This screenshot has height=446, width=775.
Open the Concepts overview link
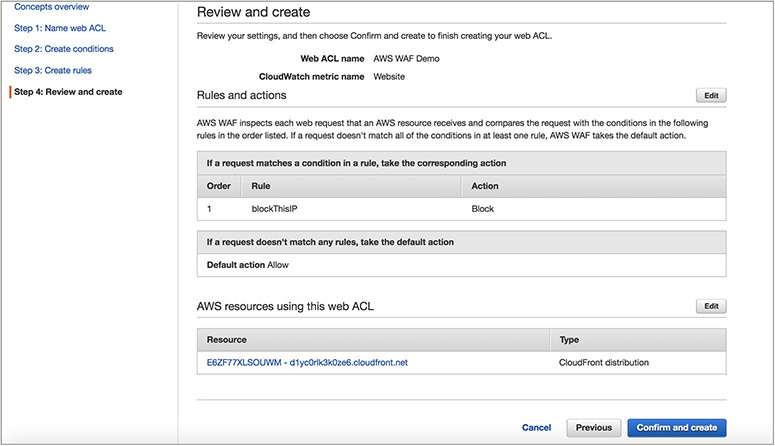[54, 7]
